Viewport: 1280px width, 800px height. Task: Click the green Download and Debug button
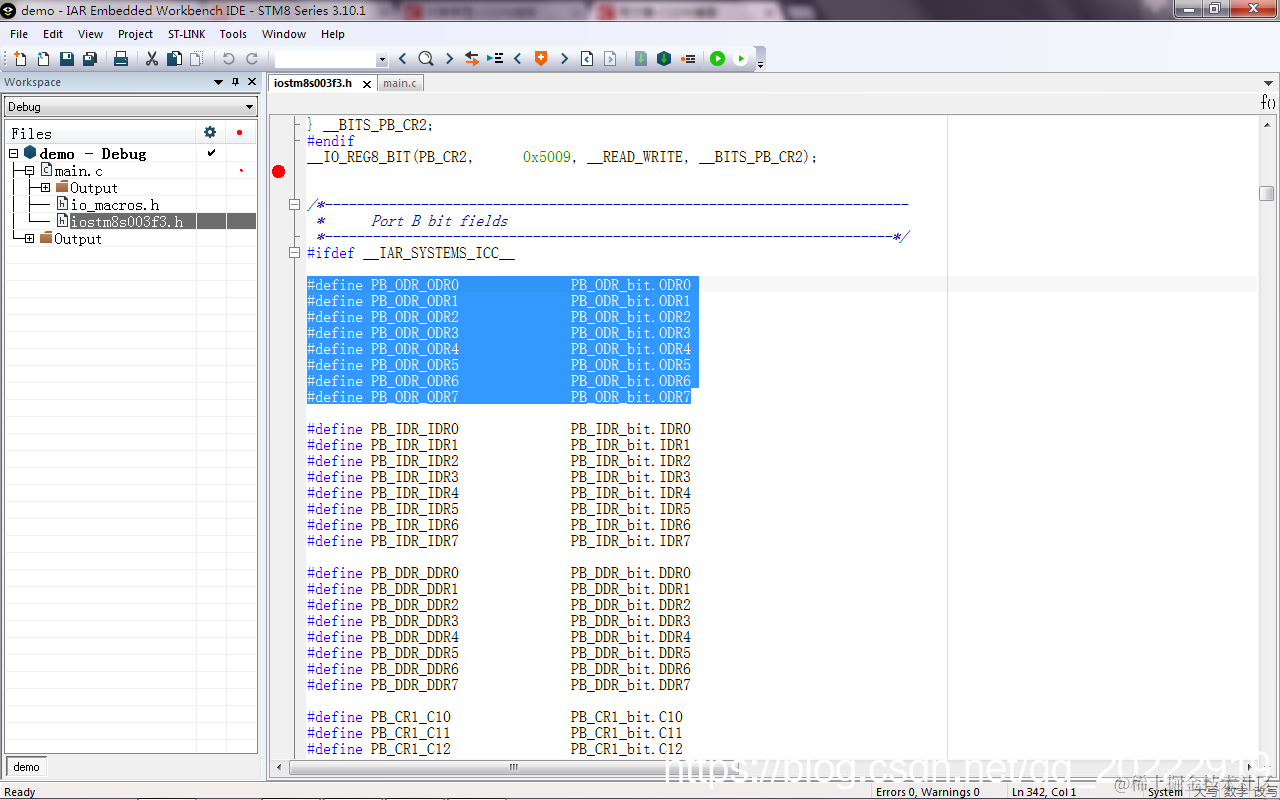point(717,59)
